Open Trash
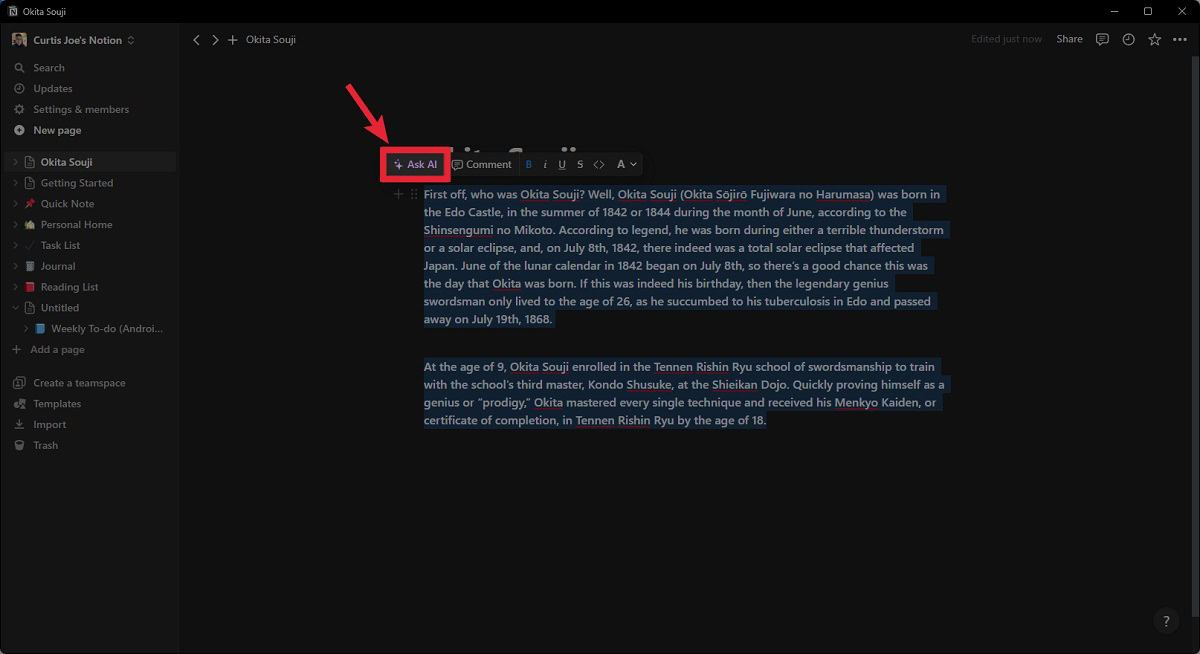 (45, 446)
